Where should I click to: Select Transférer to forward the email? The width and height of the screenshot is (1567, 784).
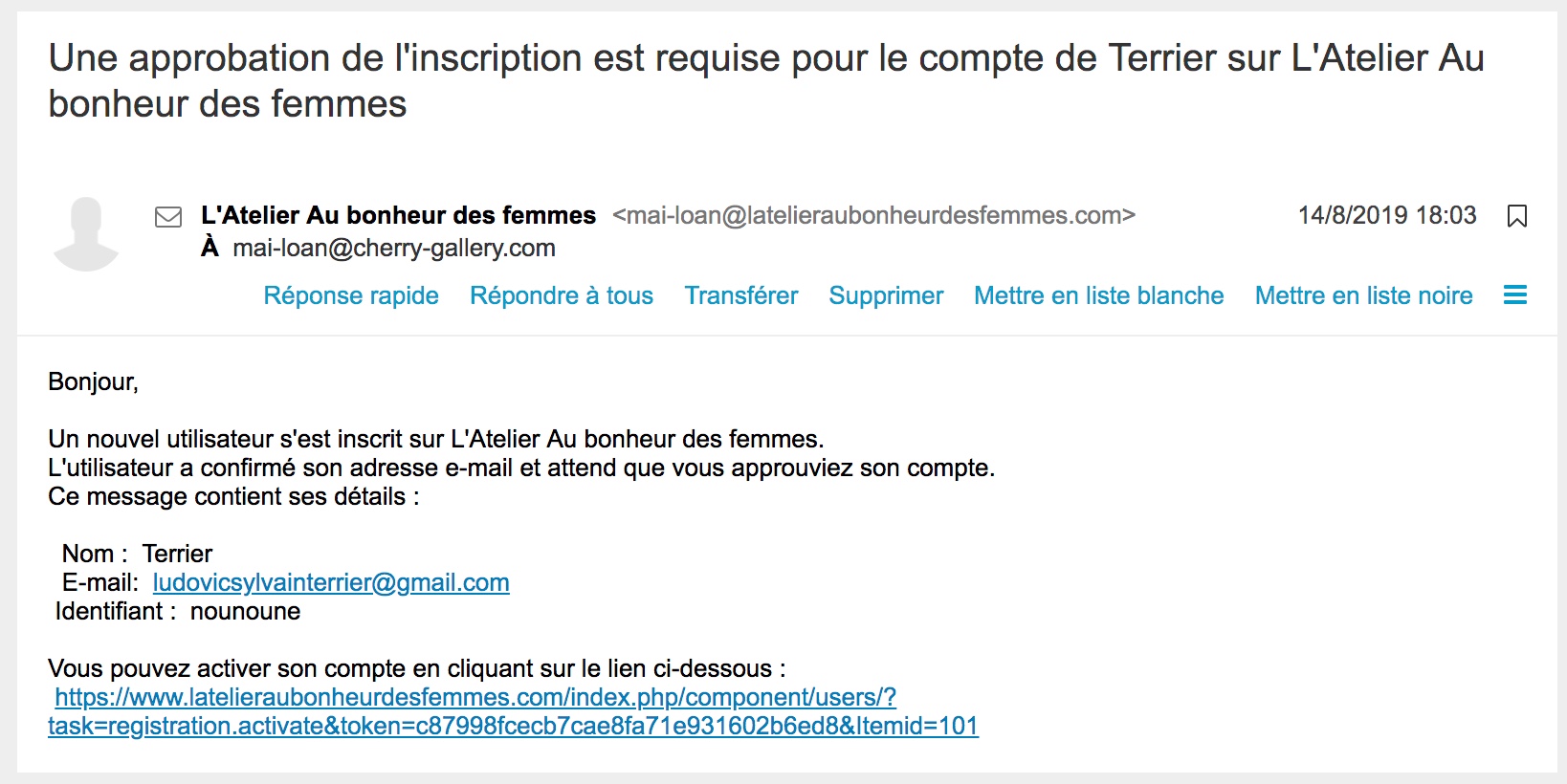point(741,296)
